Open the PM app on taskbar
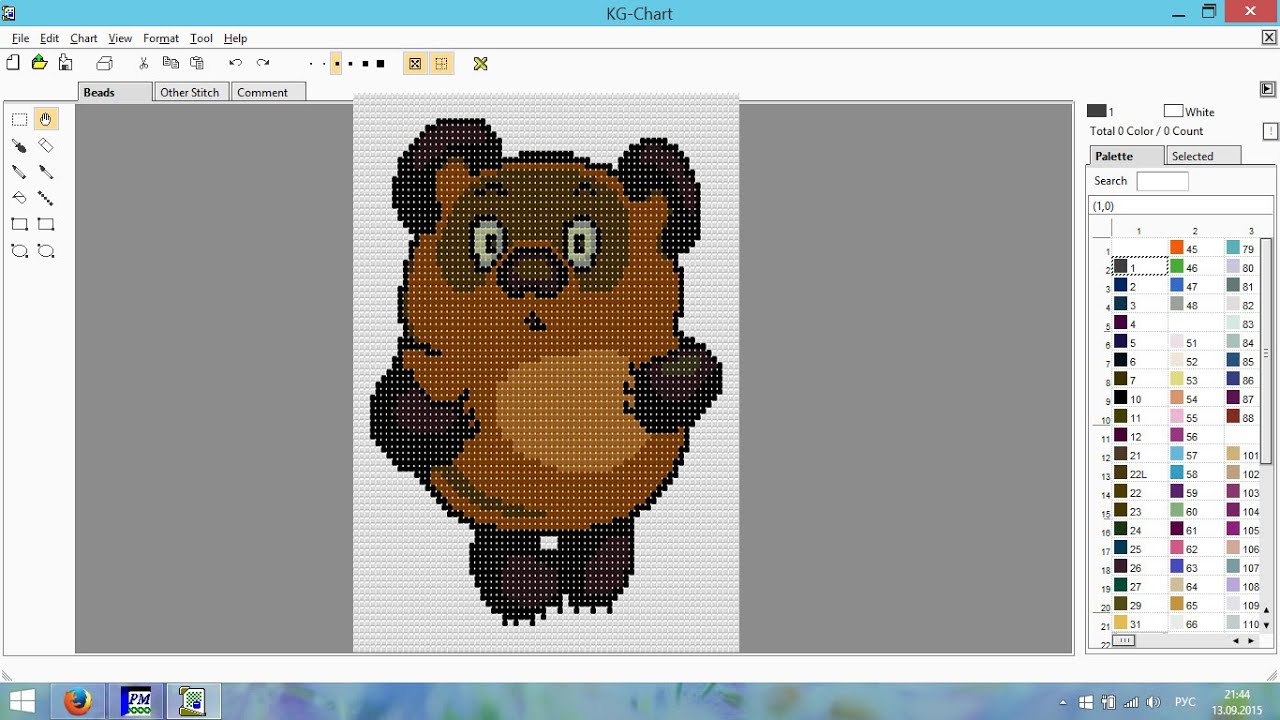The height and width of the screenshot is (720, 1280). click(136, 702)
